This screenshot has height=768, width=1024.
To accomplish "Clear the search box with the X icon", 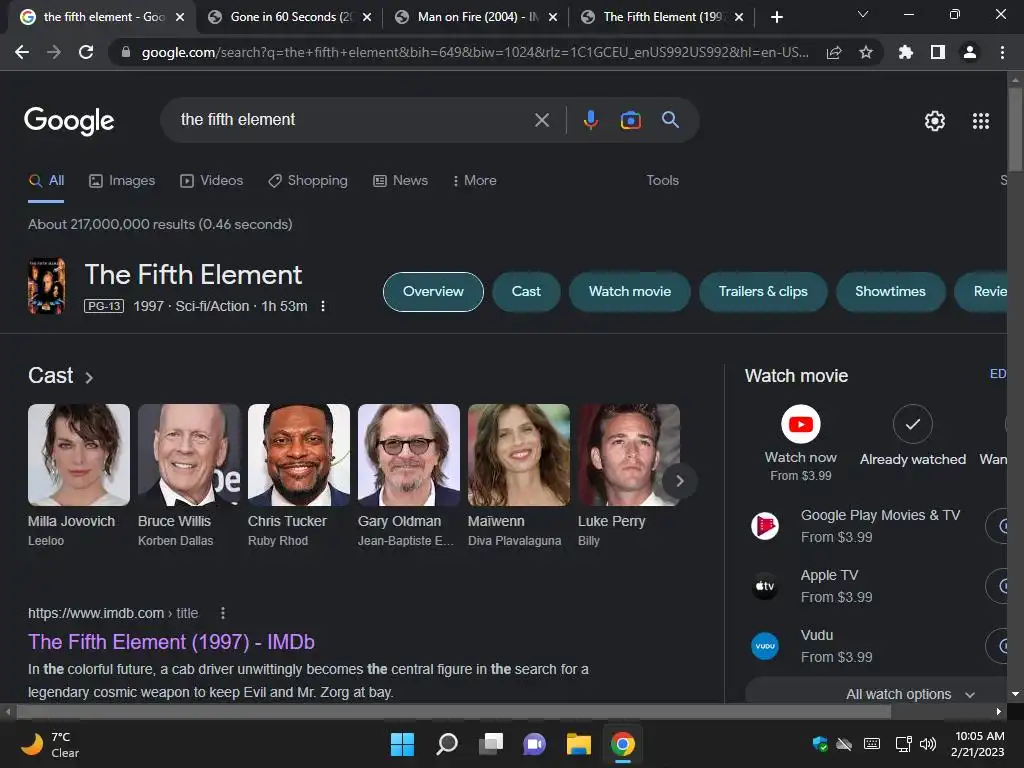I will pos(541,120).
